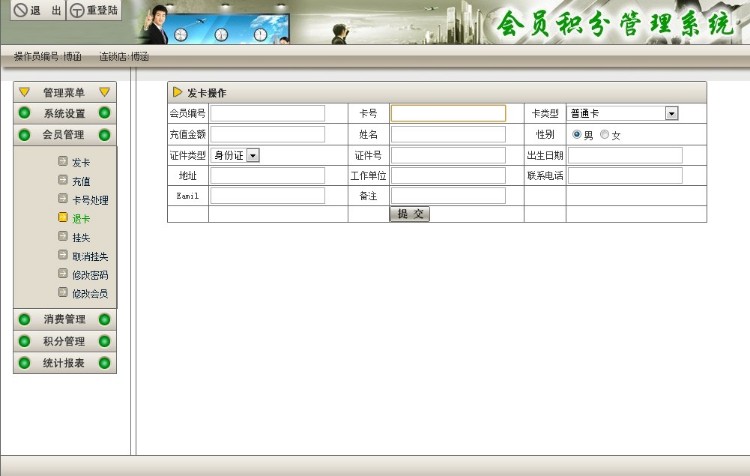
Task: Click the icon beside 取消挂失 submenu
Action: tap(63, 255)
